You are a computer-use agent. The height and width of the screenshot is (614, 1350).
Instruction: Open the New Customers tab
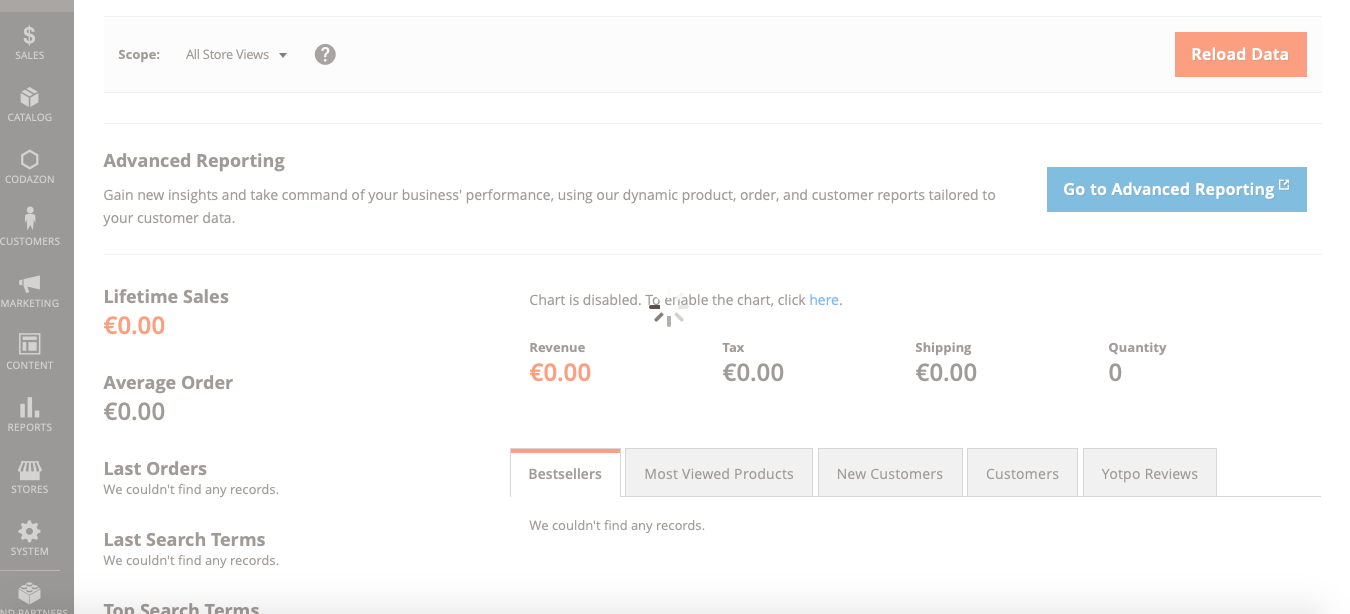[x=890, y=472]
